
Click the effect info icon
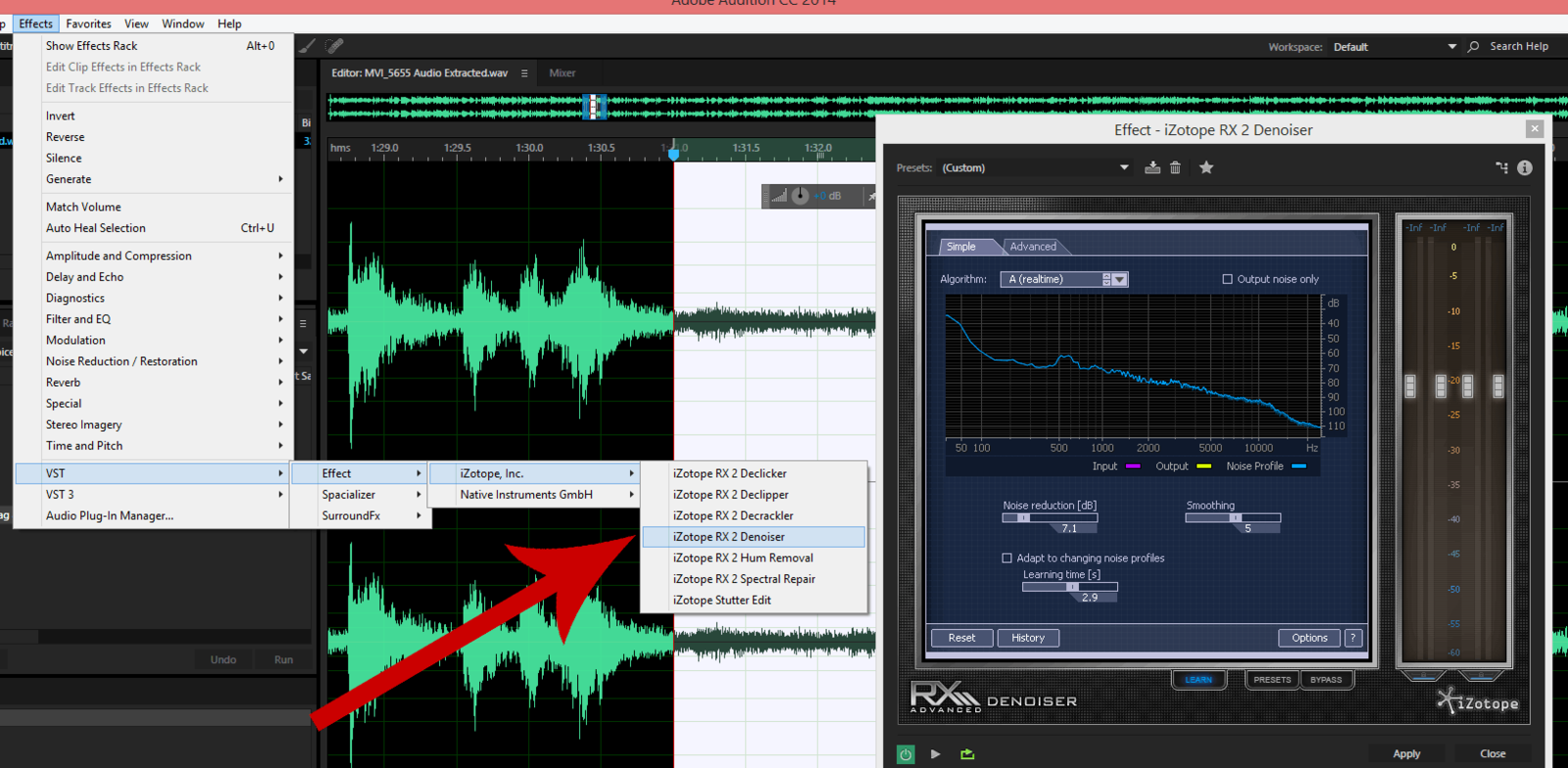click(x=1524, y=168)
